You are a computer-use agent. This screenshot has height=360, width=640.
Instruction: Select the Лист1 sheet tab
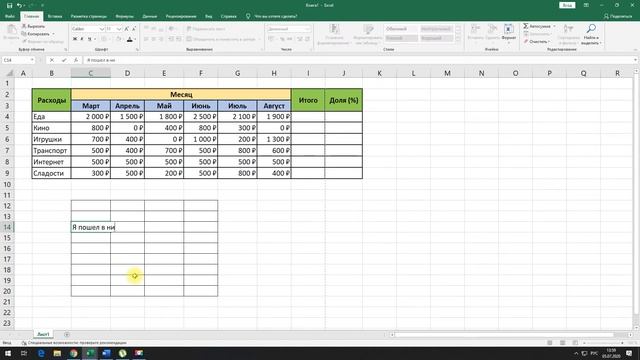tap(43, 334)
